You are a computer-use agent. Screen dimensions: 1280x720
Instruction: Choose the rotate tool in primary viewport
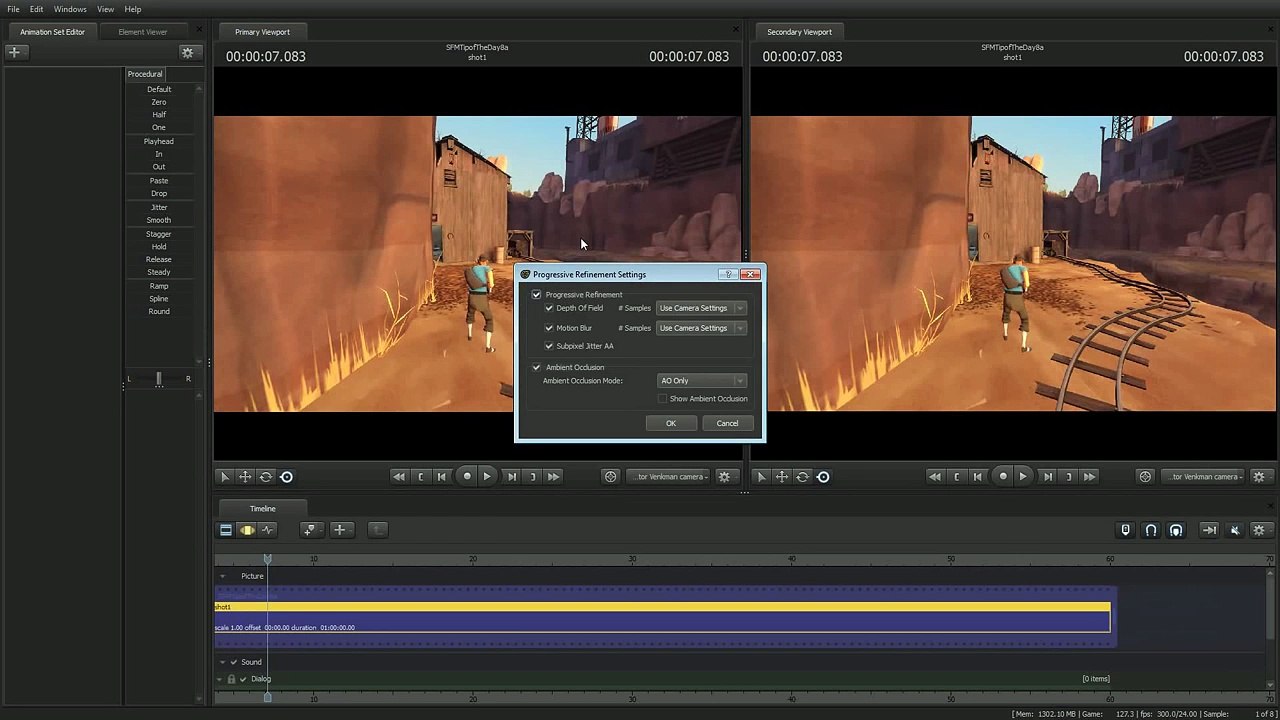click(x=266, y=477)
